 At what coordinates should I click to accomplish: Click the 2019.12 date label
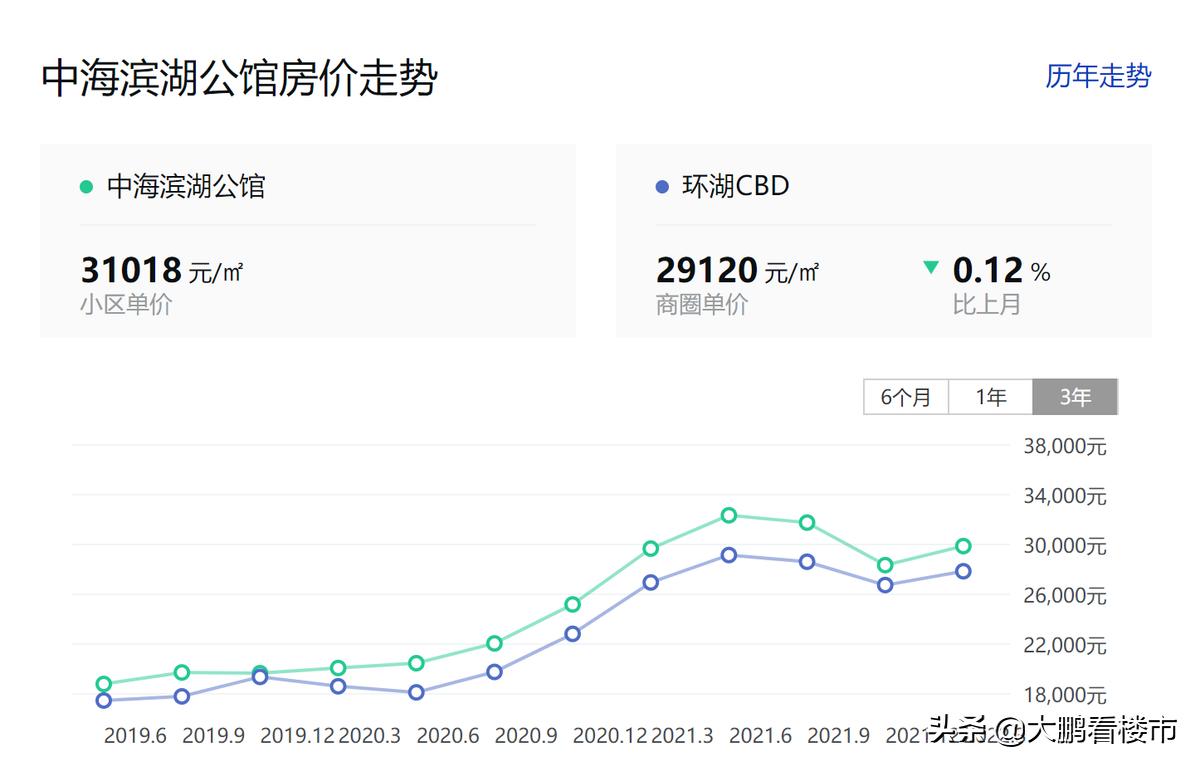pos(297,735)
